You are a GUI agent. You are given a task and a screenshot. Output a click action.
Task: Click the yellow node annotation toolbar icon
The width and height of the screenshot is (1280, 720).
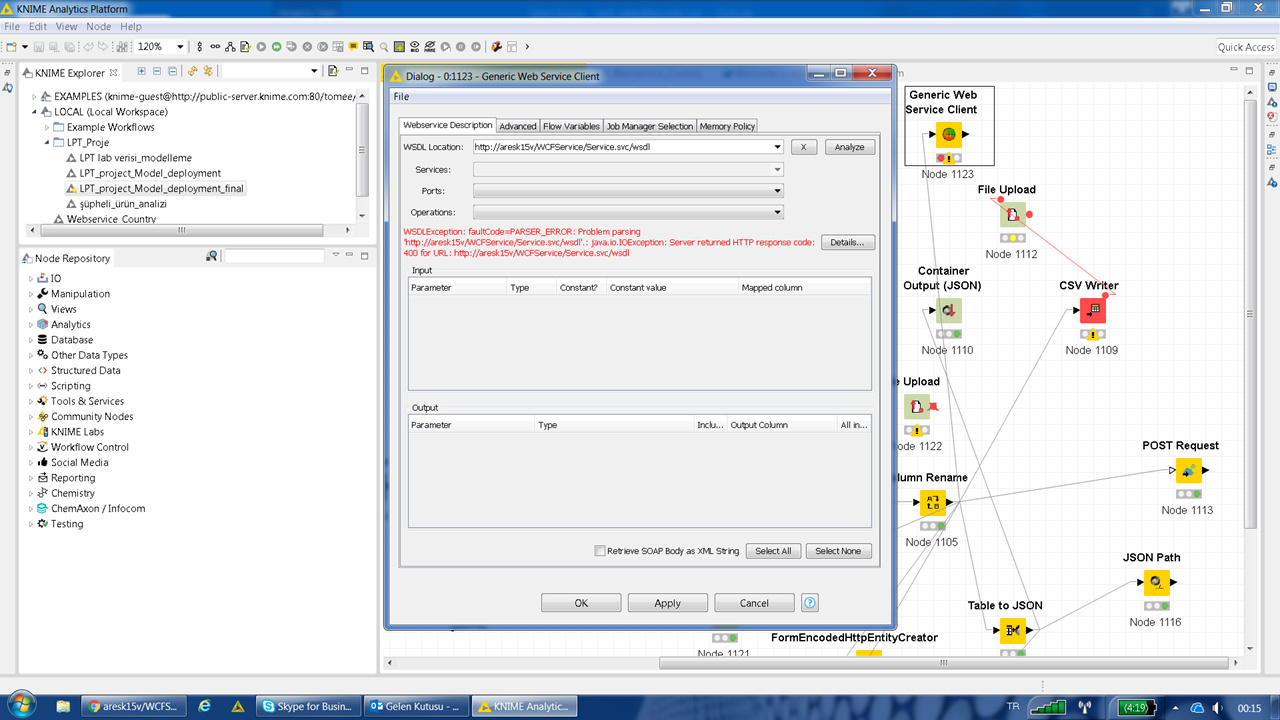coord(353,46)
